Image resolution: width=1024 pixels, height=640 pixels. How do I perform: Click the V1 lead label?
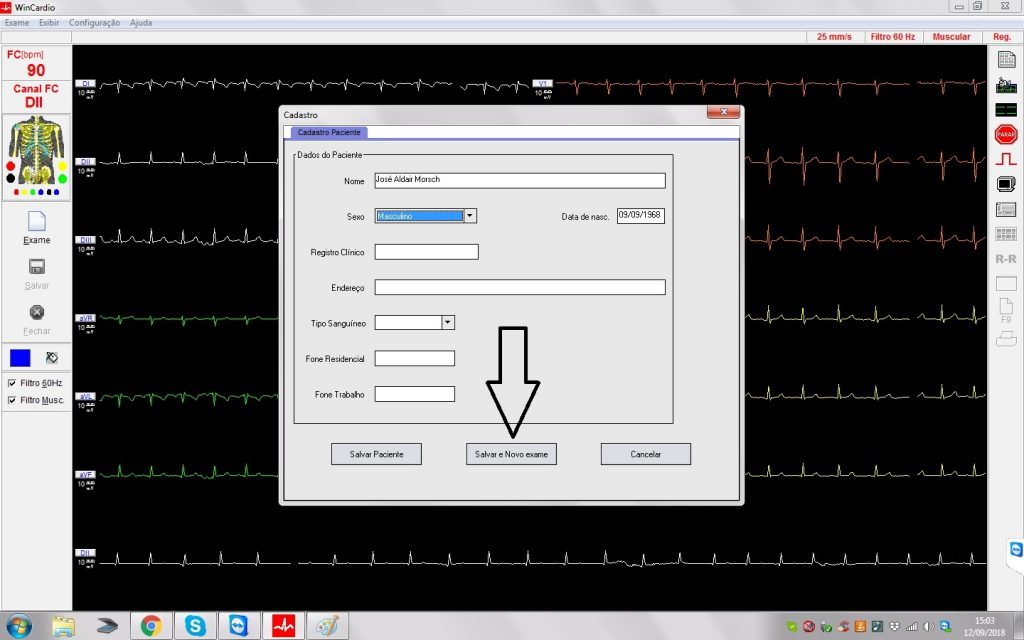tap(543, 84)
